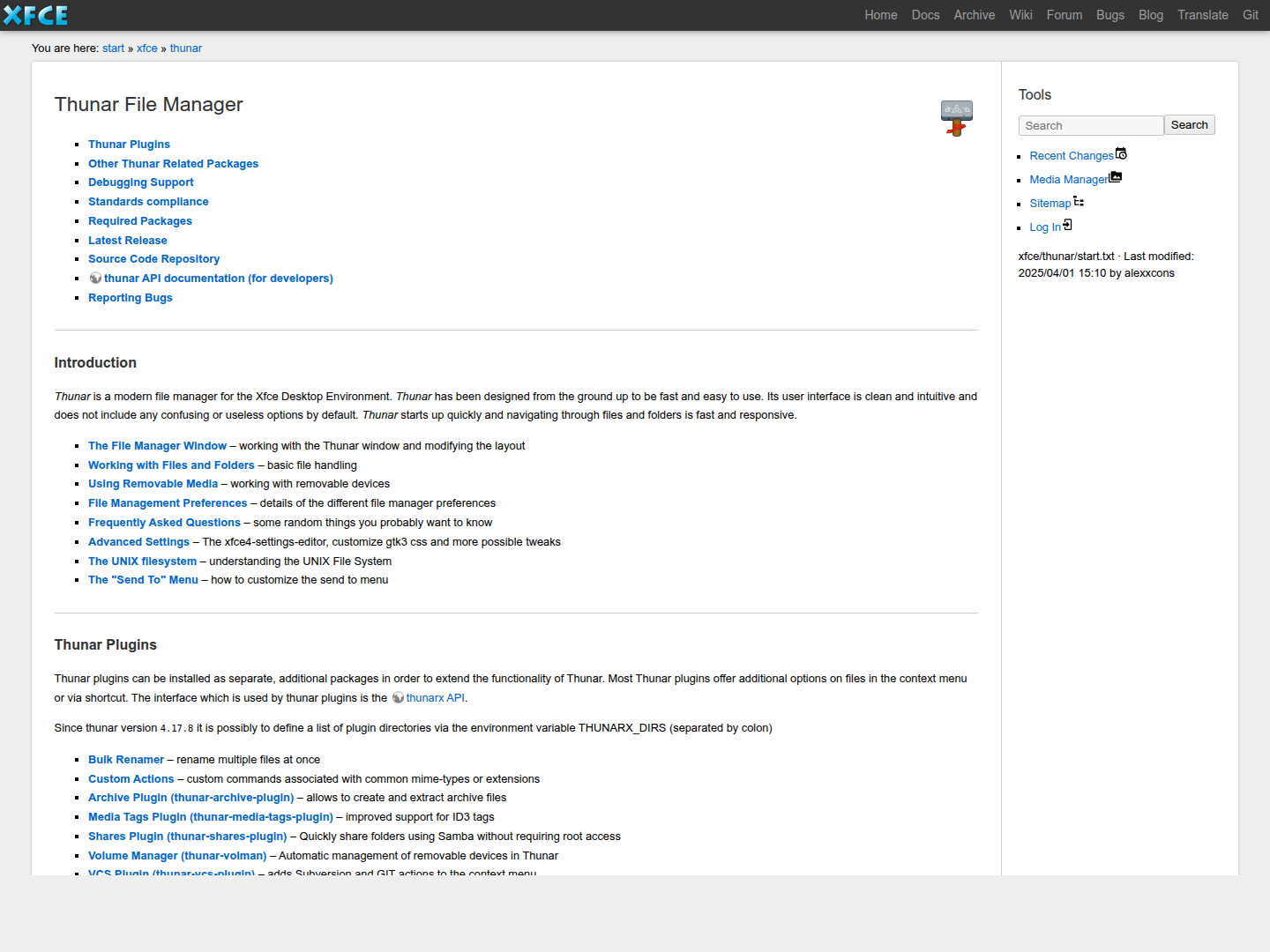Follow the 'xfce' breadcrumb link
The width and height of the screenshot is (1270, 952).
tap(147, 48)
